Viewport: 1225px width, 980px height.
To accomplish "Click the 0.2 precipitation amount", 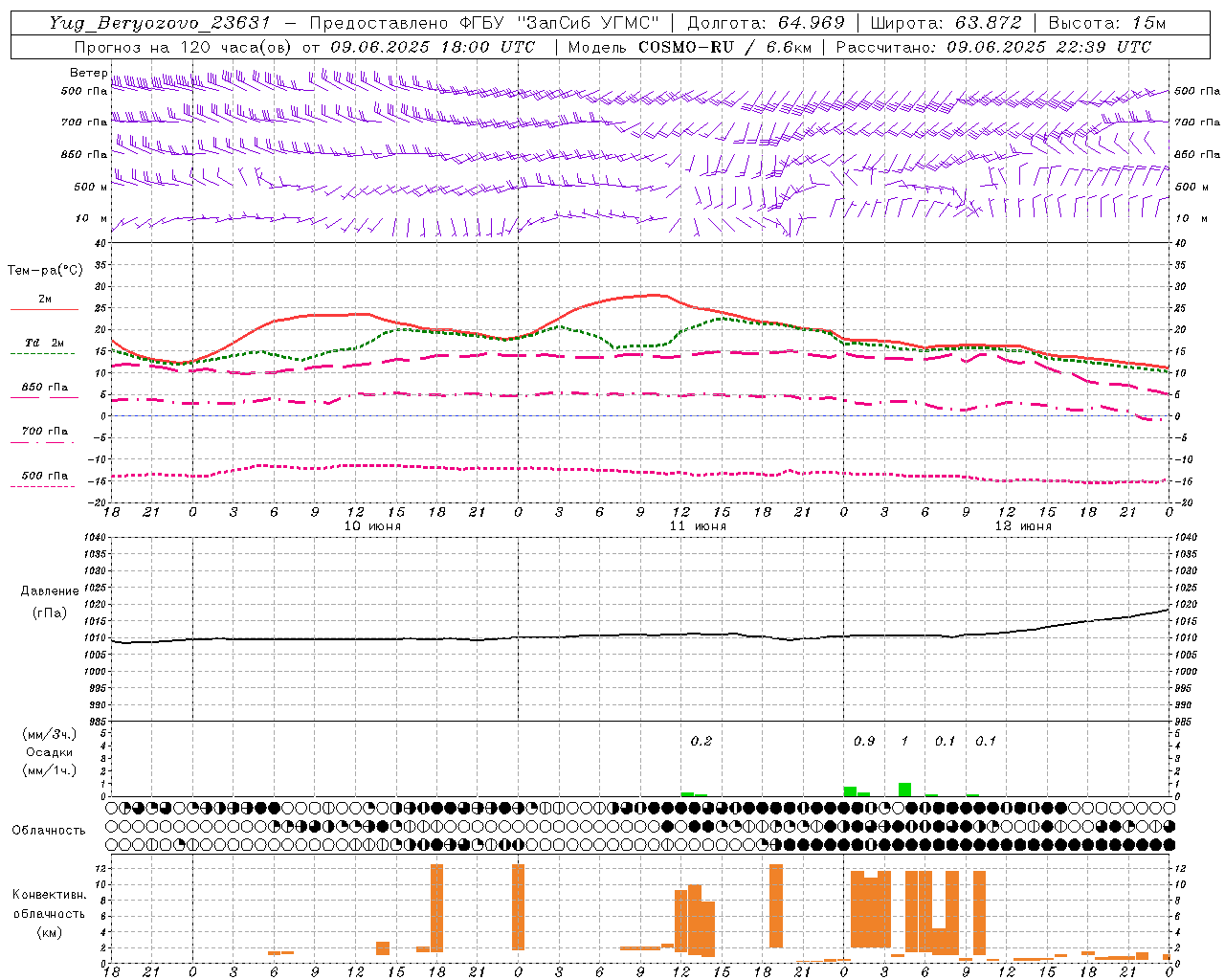I will (x=702, y=741).
